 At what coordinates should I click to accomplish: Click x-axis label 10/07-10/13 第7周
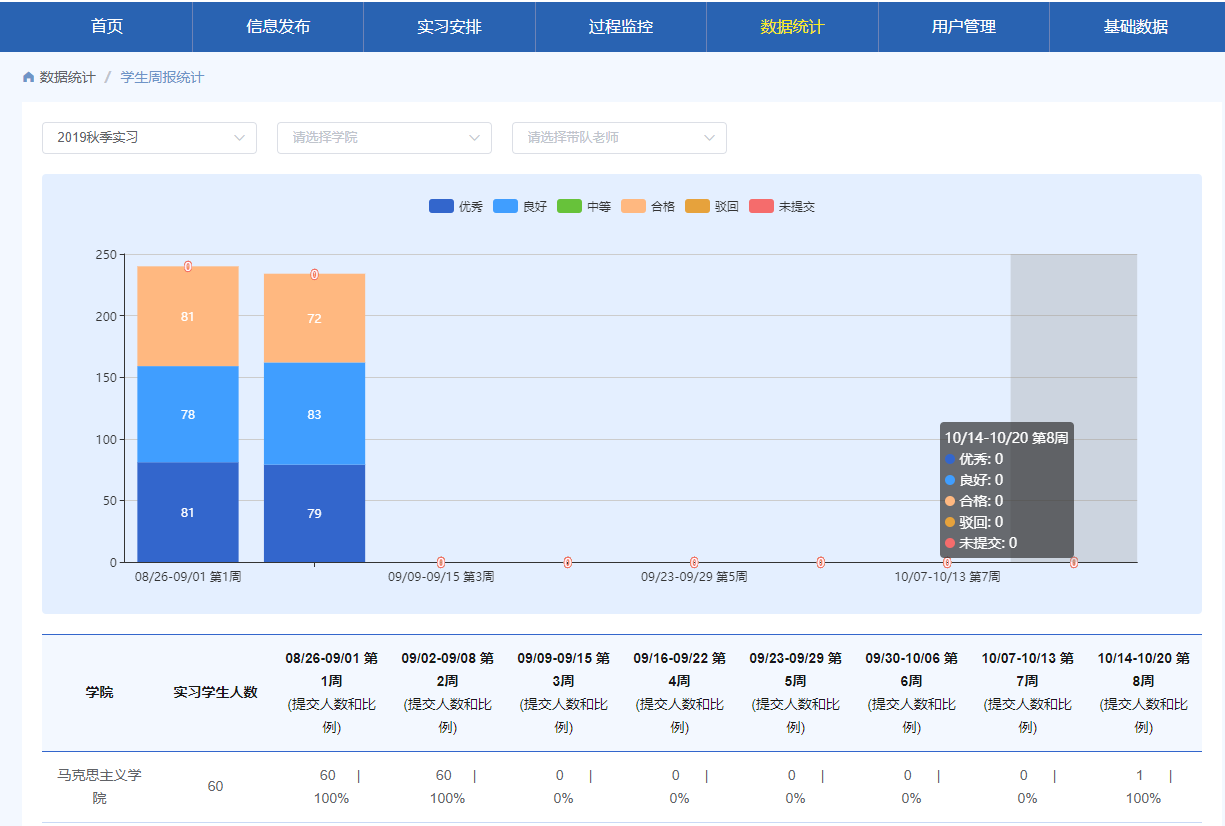point(947,577)
